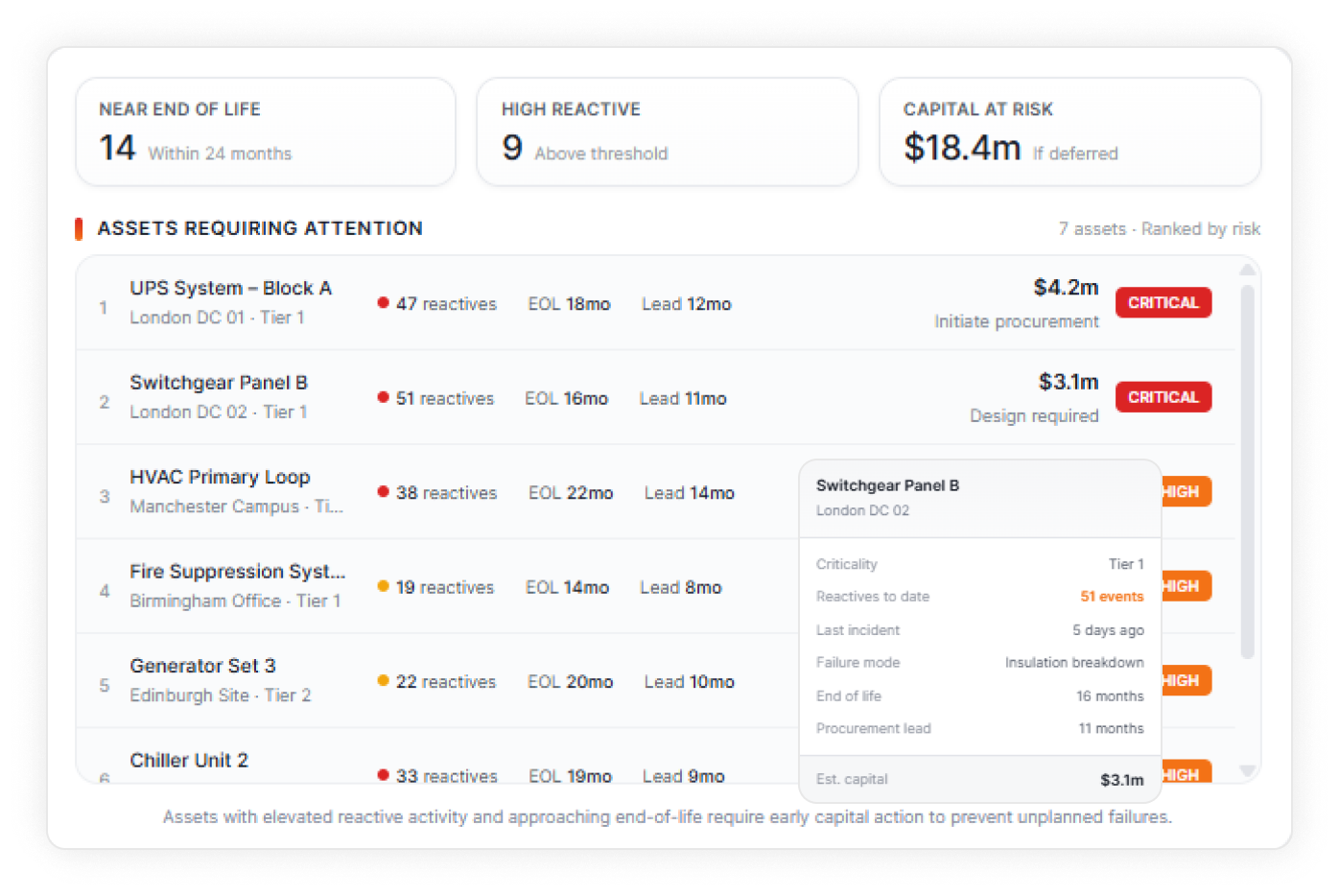Click scroll-down arrow at bottom of list
1339x896 pixels.
tap(1247, 770)
